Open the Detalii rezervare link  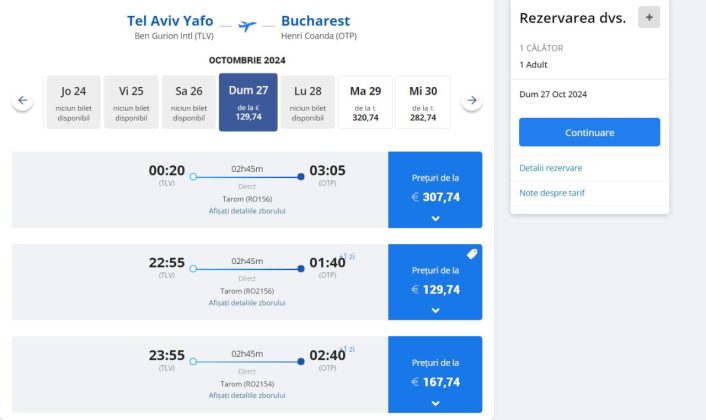point(551,168)
